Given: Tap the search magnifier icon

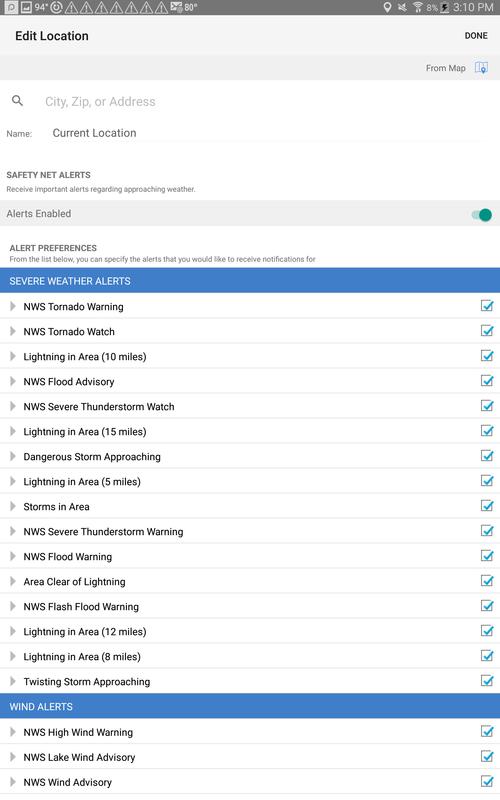Looking at the screenshot, I should pos(17,101).
